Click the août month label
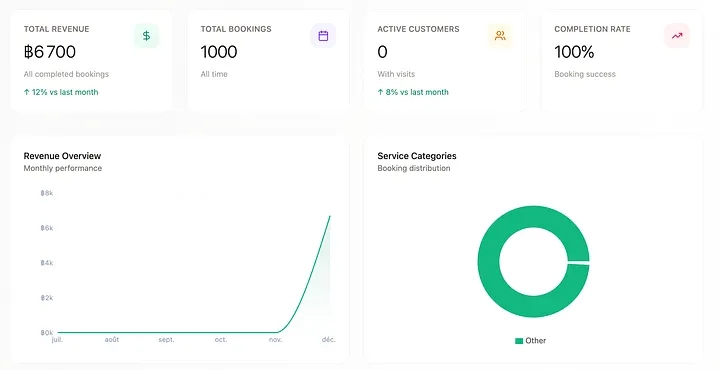Image resolution: width=720 pixels, height=370 pixels. point(112,340)
